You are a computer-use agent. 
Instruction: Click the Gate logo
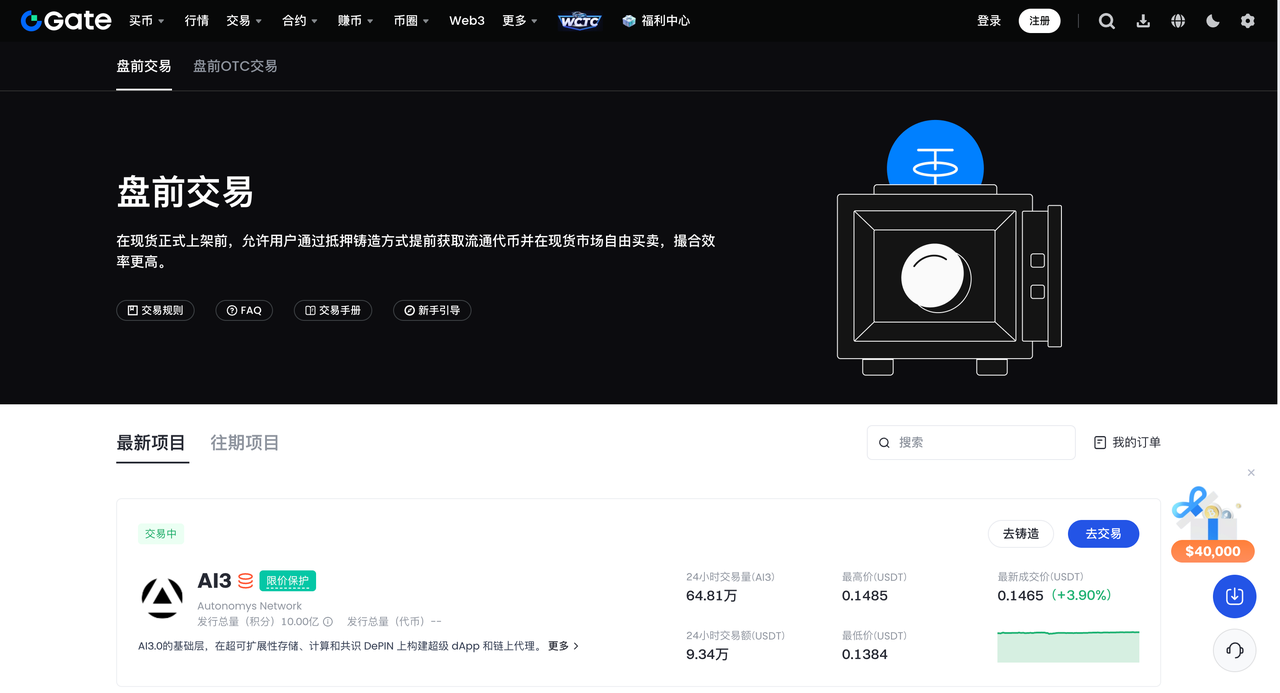[x=66, y=21]
